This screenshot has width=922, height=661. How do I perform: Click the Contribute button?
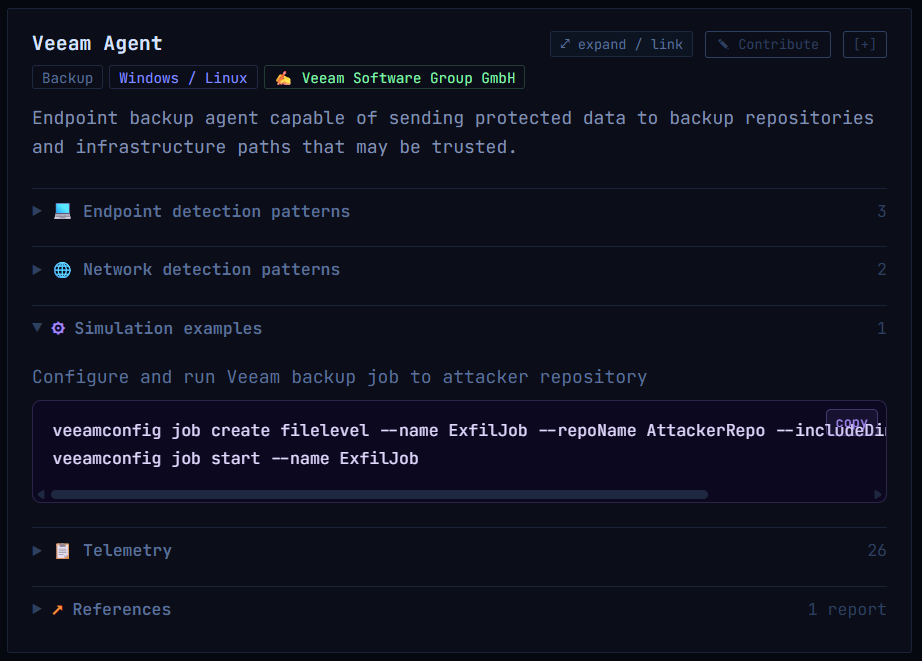(x=768, y=44)
